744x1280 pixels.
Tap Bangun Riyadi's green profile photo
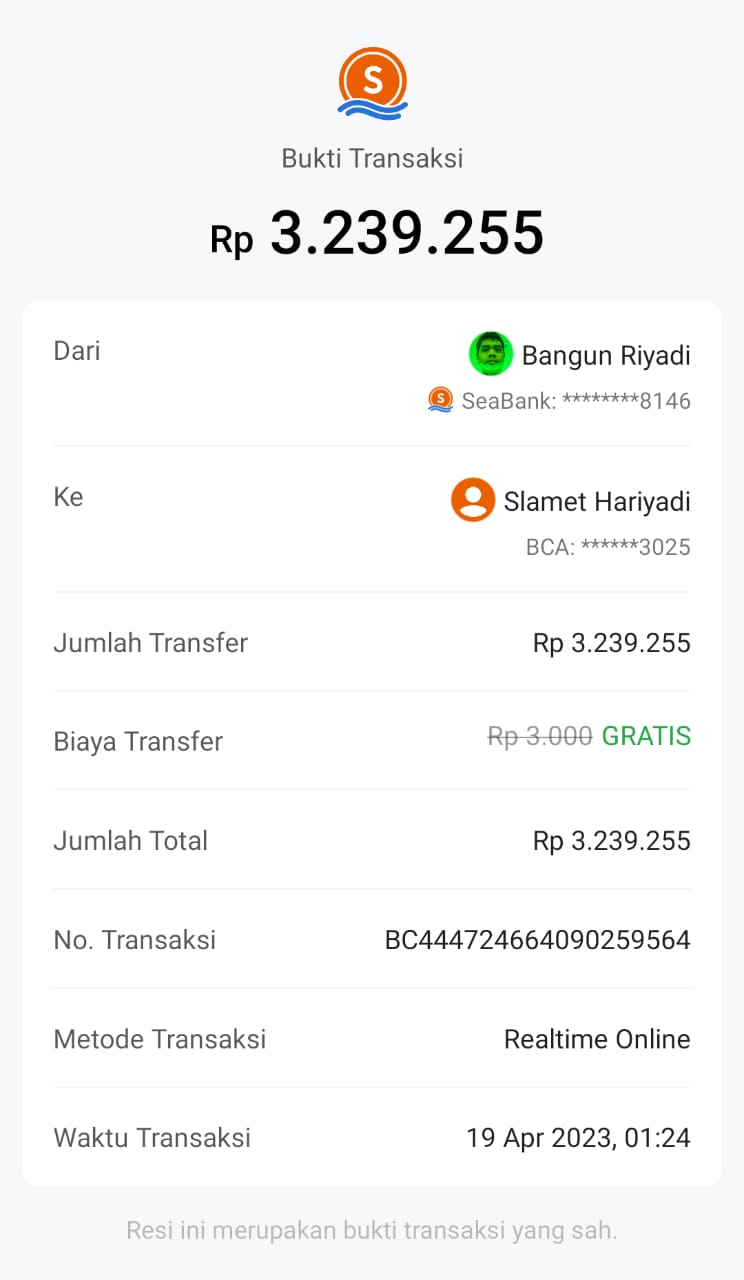[491, 354]
